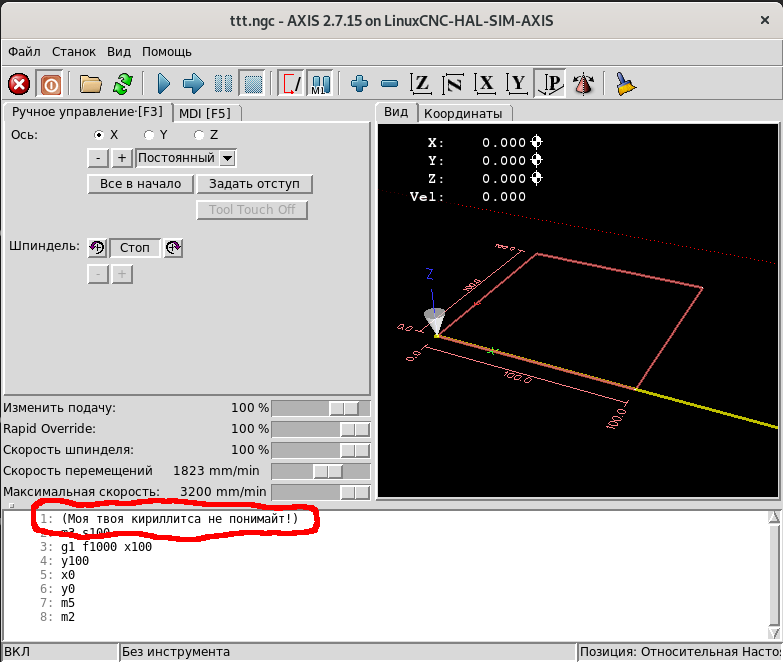Select Z axis radio button

199,135
